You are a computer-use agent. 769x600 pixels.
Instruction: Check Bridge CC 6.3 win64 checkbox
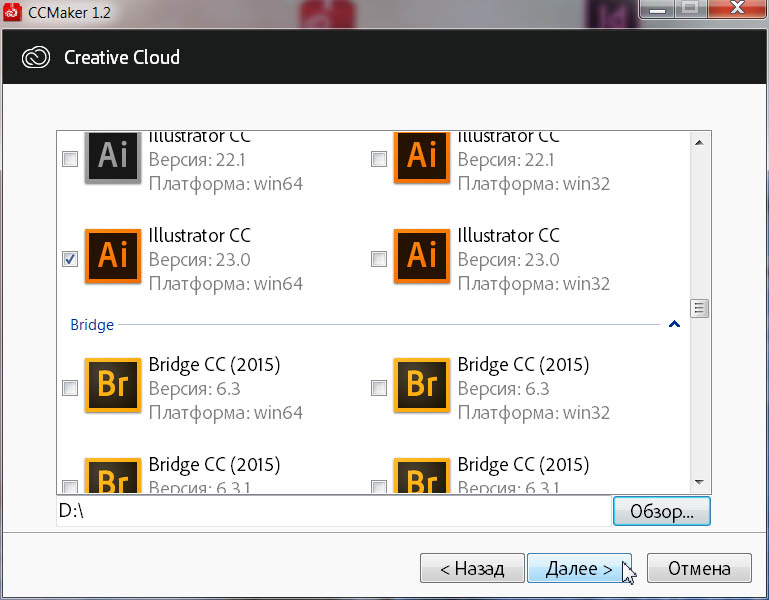pos(70,388)
